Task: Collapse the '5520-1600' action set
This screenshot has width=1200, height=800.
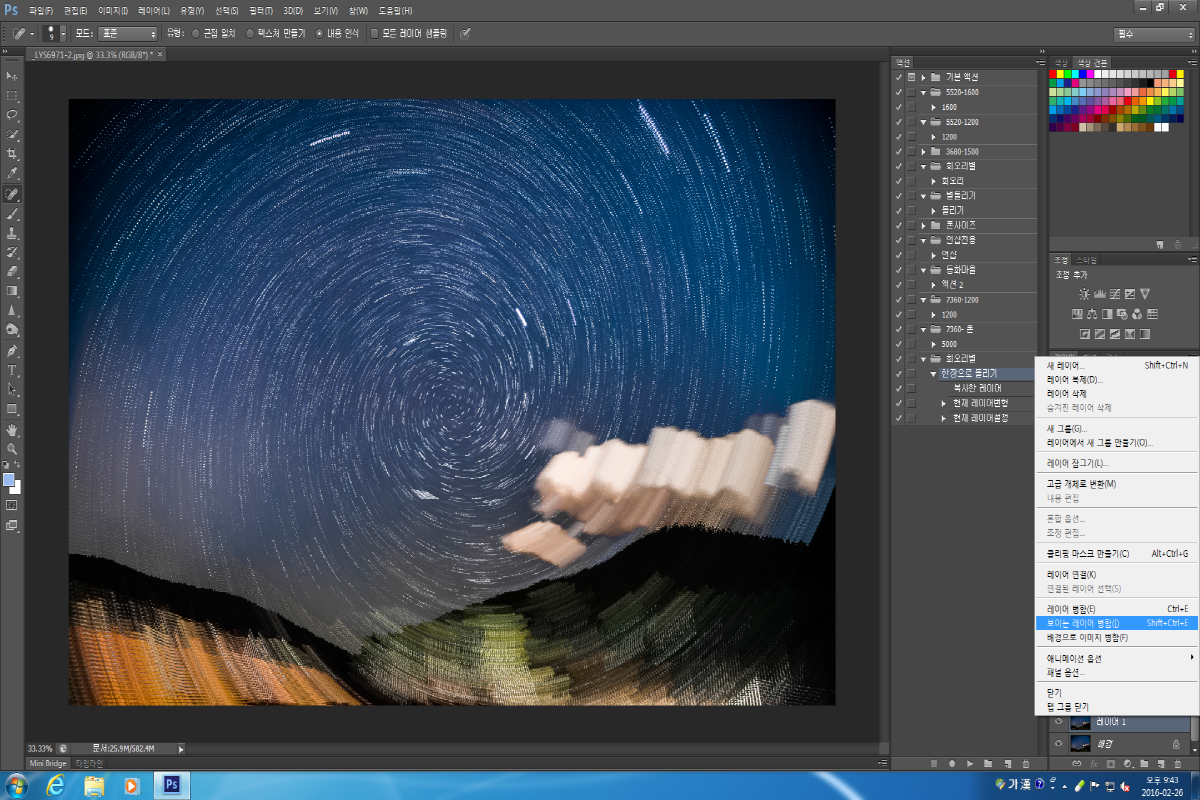Action: click(923, 92)
